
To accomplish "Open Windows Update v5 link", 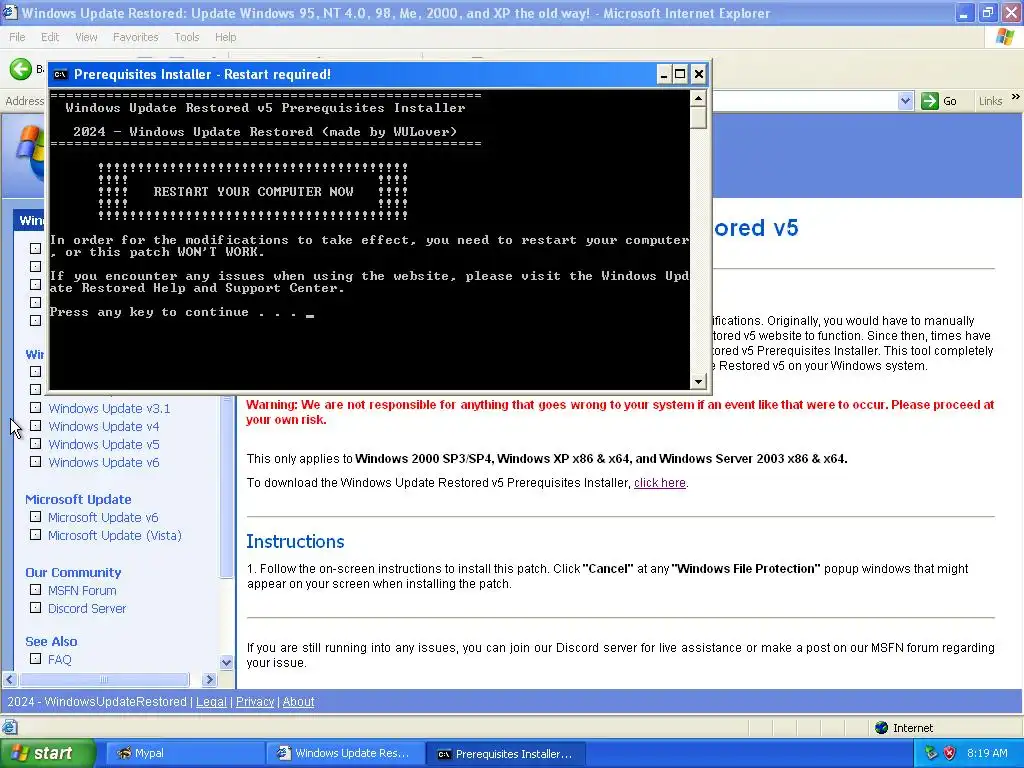I will point(103,445).
